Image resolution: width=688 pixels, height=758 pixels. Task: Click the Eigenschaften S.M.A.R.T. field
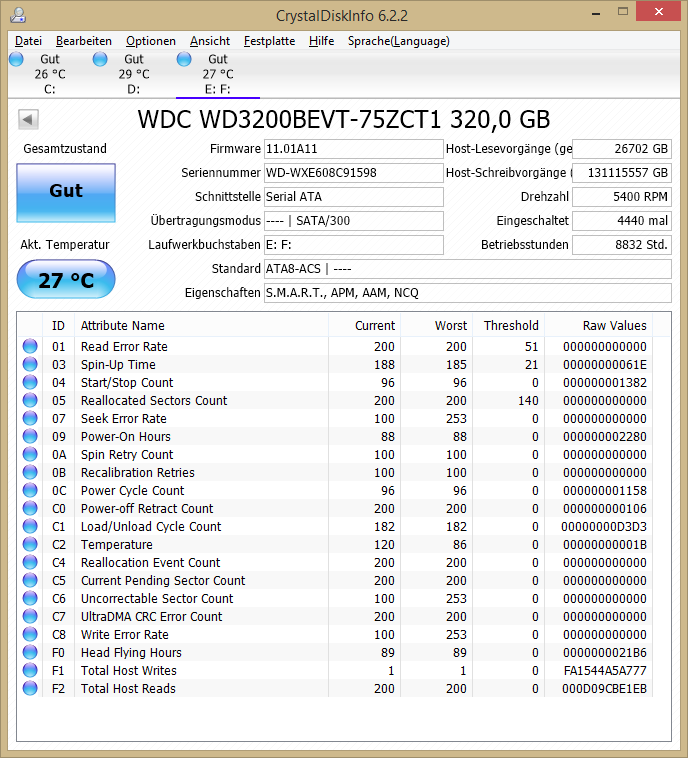[x=468, y=293]
